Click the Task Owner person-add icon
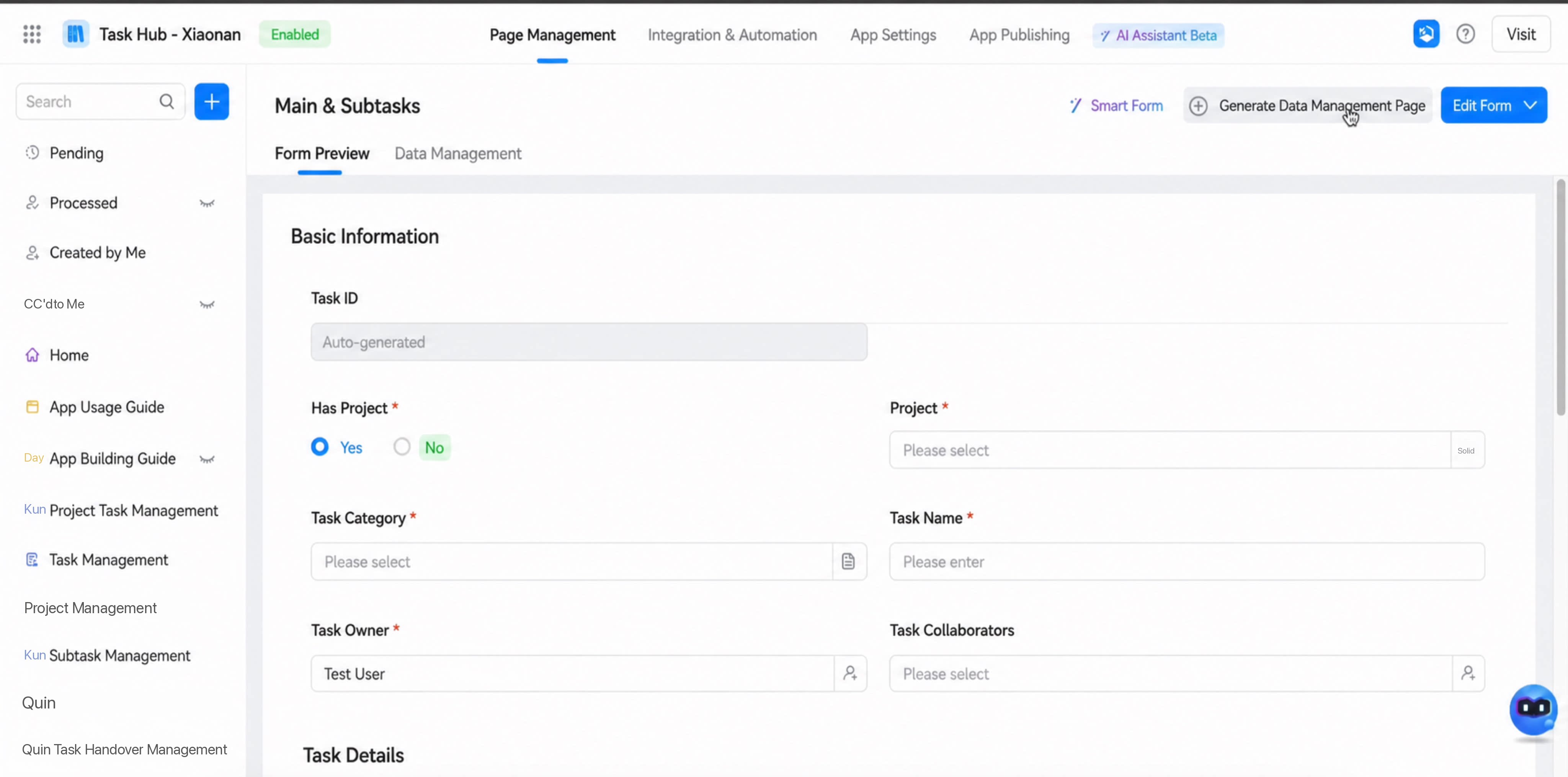 tap(850, 673)
